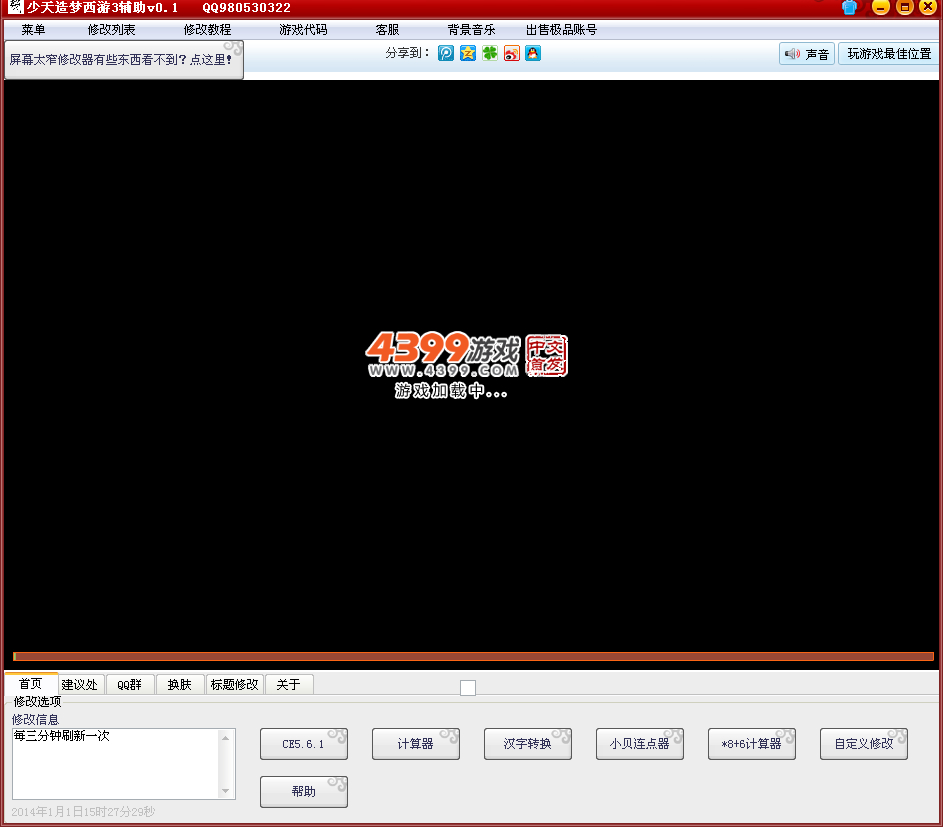943x827 pixels.
Task: Open the 修改教程 menu
Action: coord(207,29)
